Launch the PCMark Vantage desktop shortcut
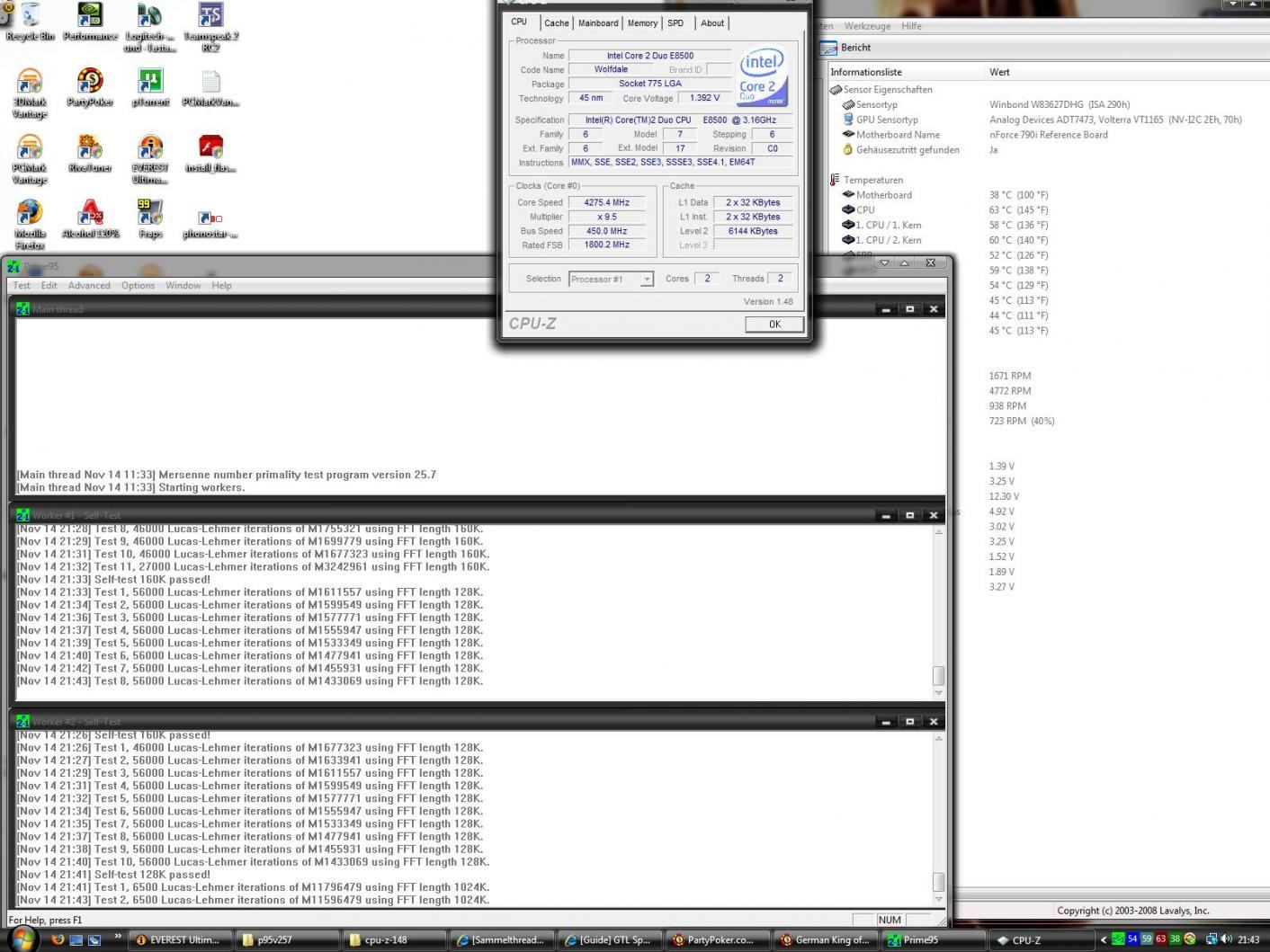The height and width of the screenshot is (952, 1270). 30,159
